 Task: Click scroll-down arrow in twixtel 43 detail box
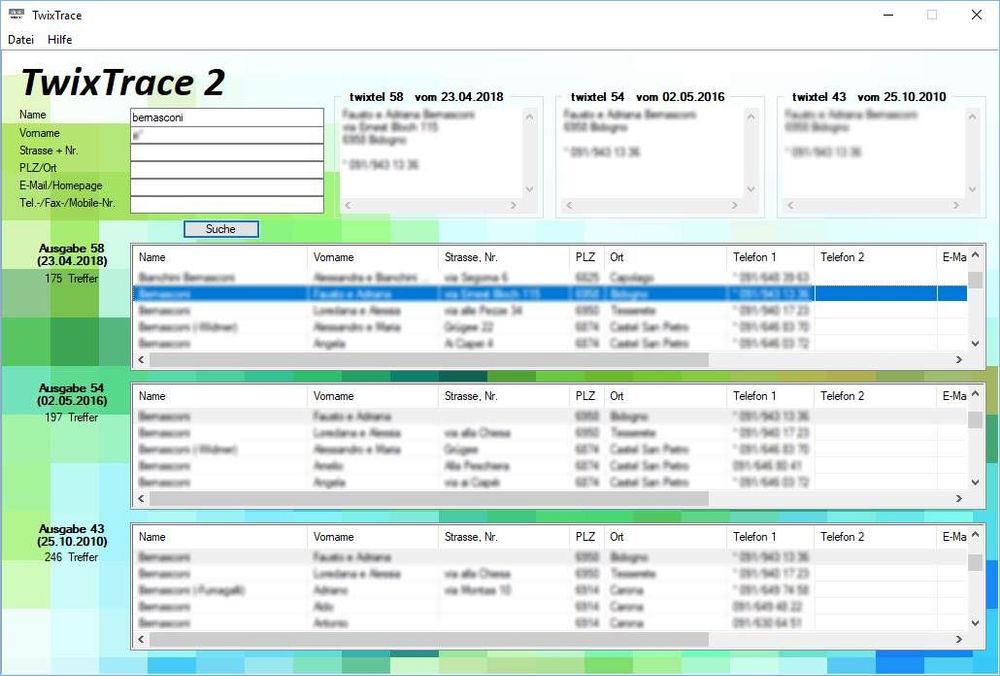(972, 189)
